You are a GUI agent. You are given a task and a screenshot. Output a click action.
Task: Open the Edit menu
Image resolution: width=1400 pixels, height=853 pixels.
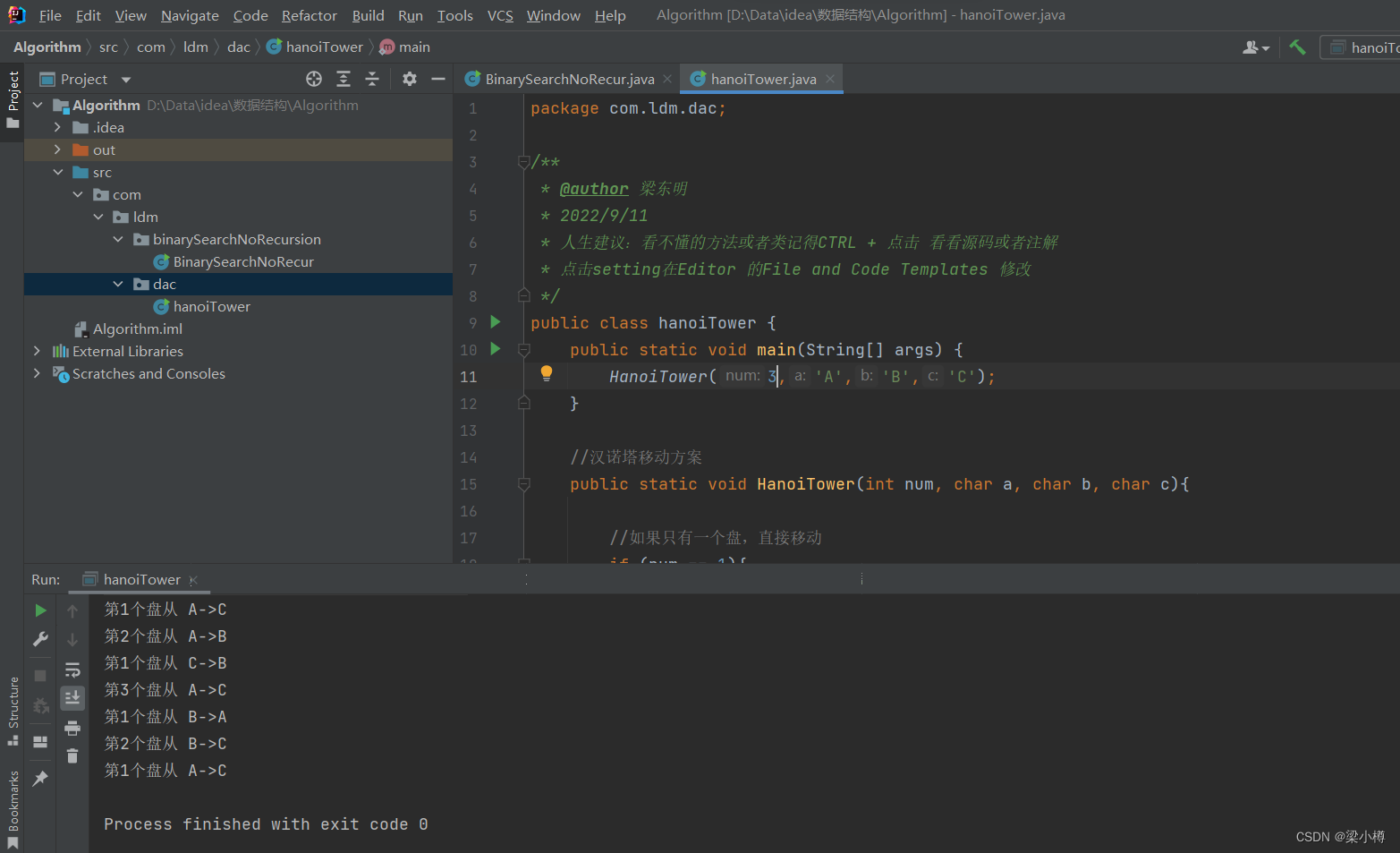coord(89,15)
